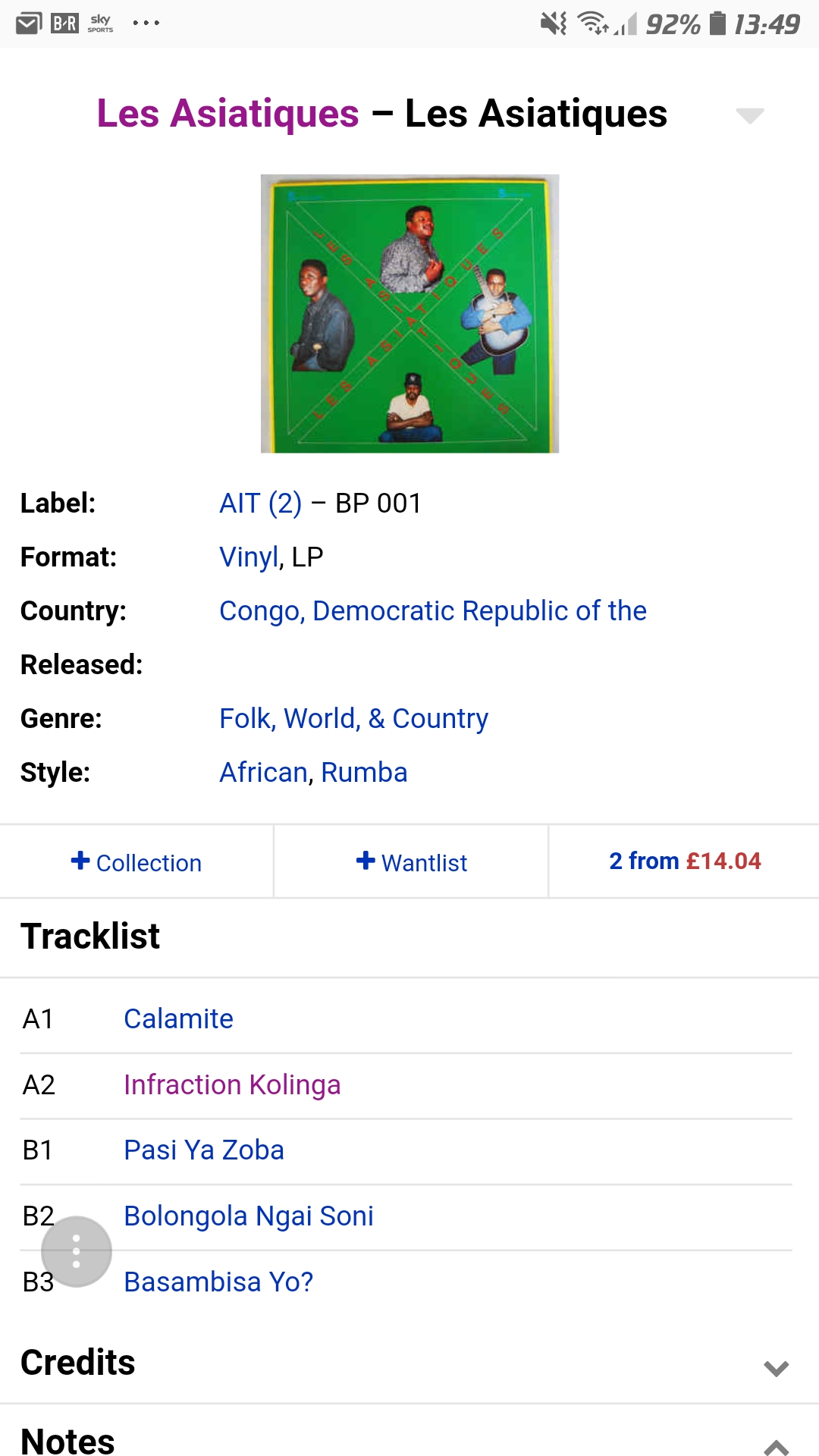This screenshot has width=819, height=1456.
Task: Tap the Sky Sports notification icon
Action: (x=100, y=24)
